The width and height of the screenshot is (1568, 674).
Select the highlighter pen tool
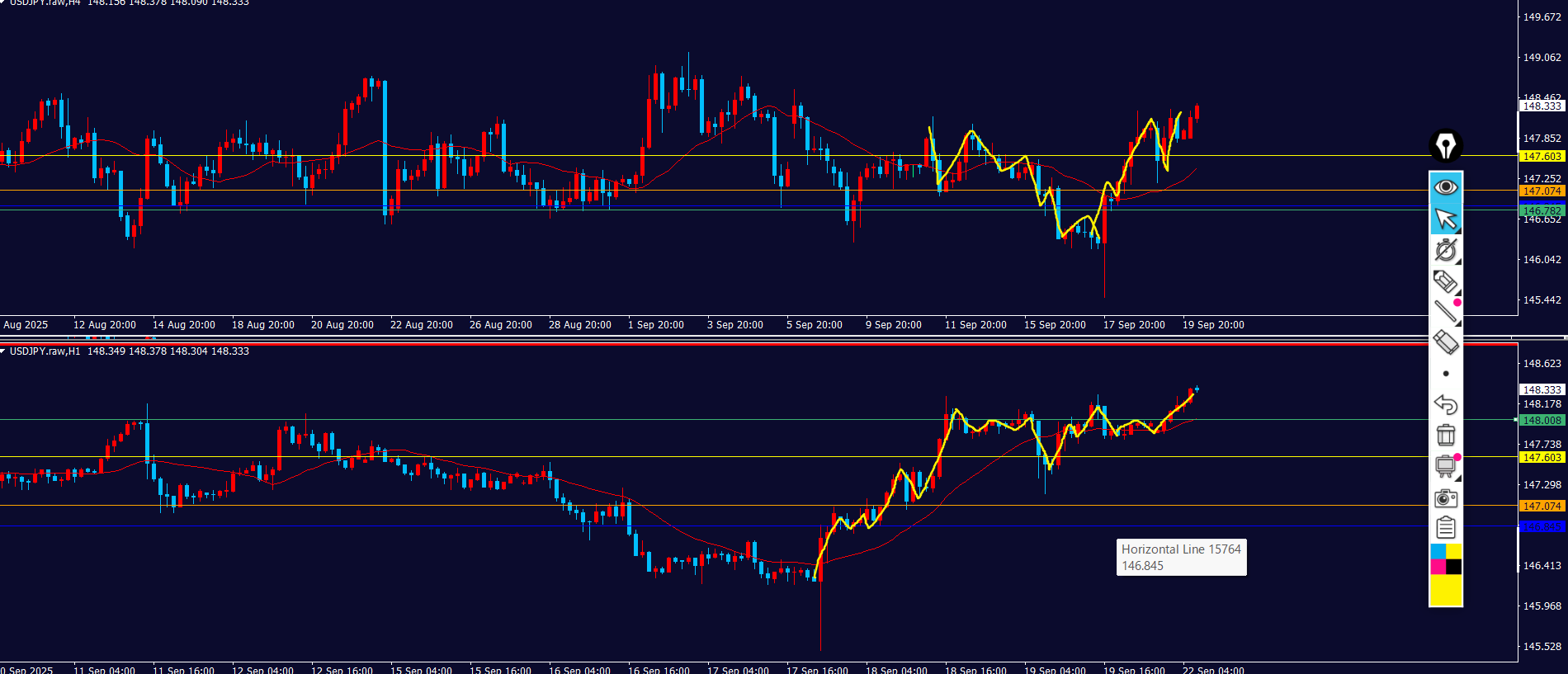pyautogui.click(x=1445, y=281)
